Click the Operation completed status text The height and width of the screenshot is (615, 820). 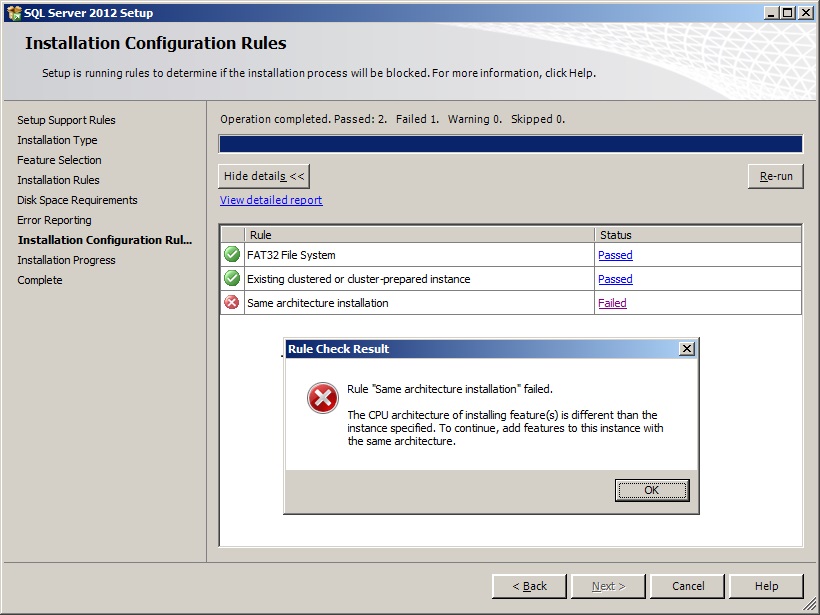392,119
